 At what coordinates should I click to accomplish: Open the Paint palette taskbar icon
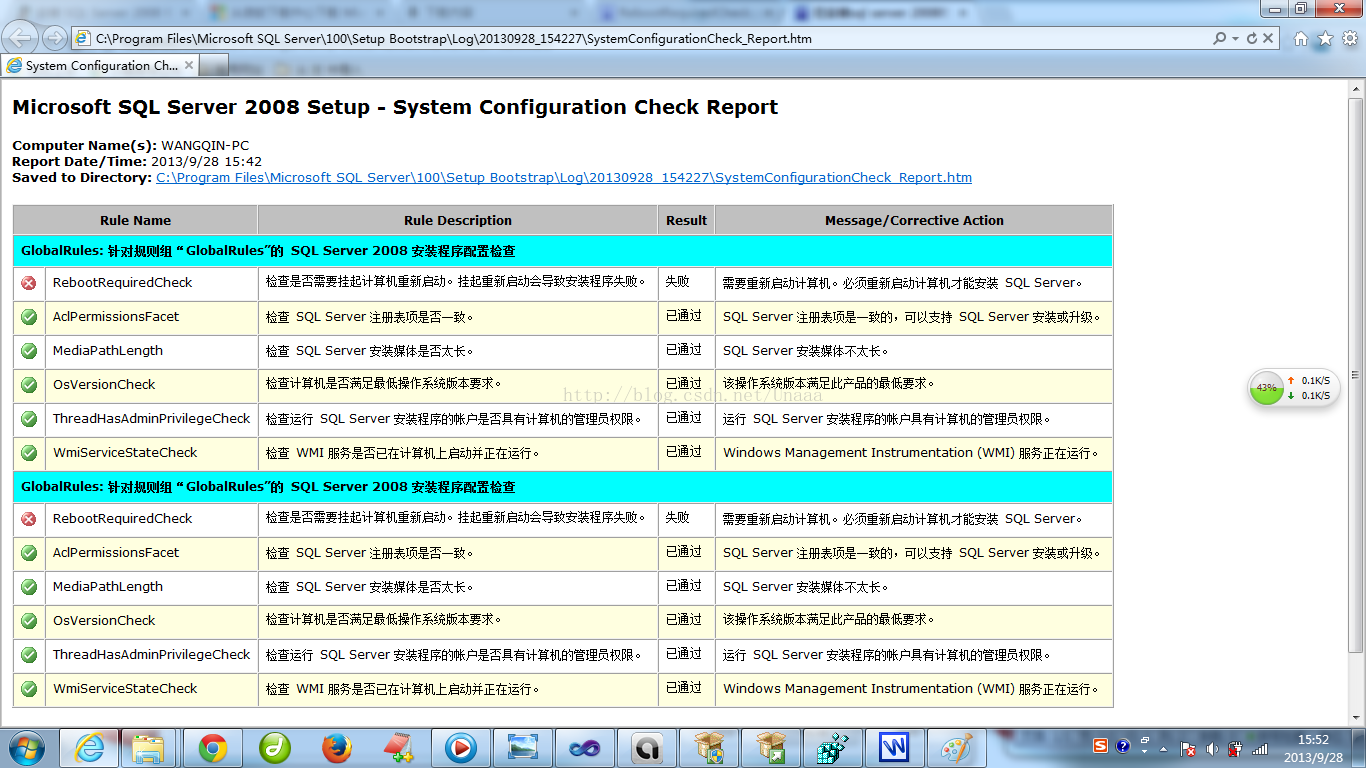[x=956, y=748]
